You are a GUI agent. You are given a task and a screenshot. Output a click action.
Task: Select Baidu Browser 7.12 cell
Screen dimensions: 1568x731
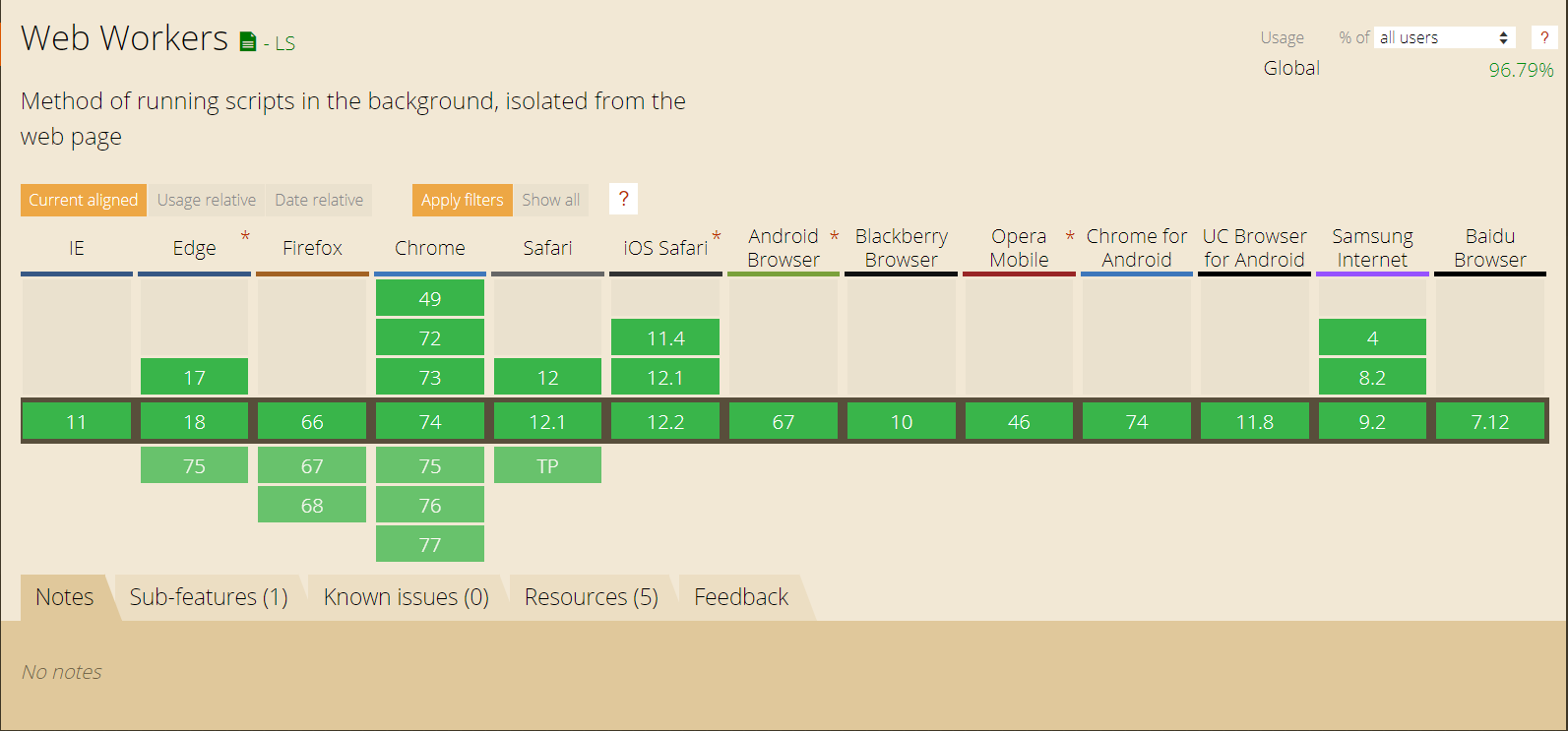pos(1490,421)
